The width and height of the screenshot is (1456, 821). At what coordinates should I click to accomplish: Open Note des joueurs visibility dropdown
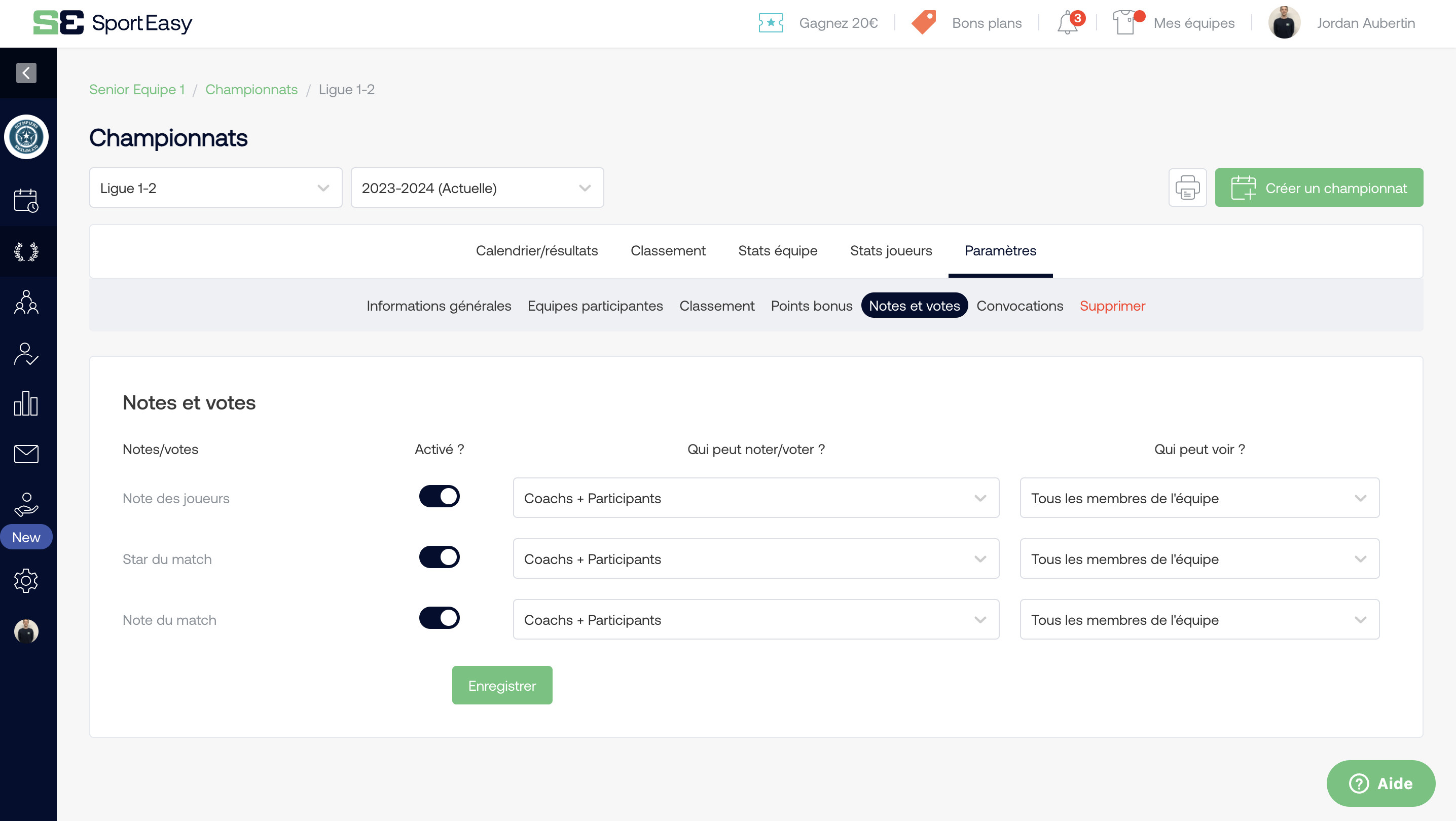point(1199,498)
